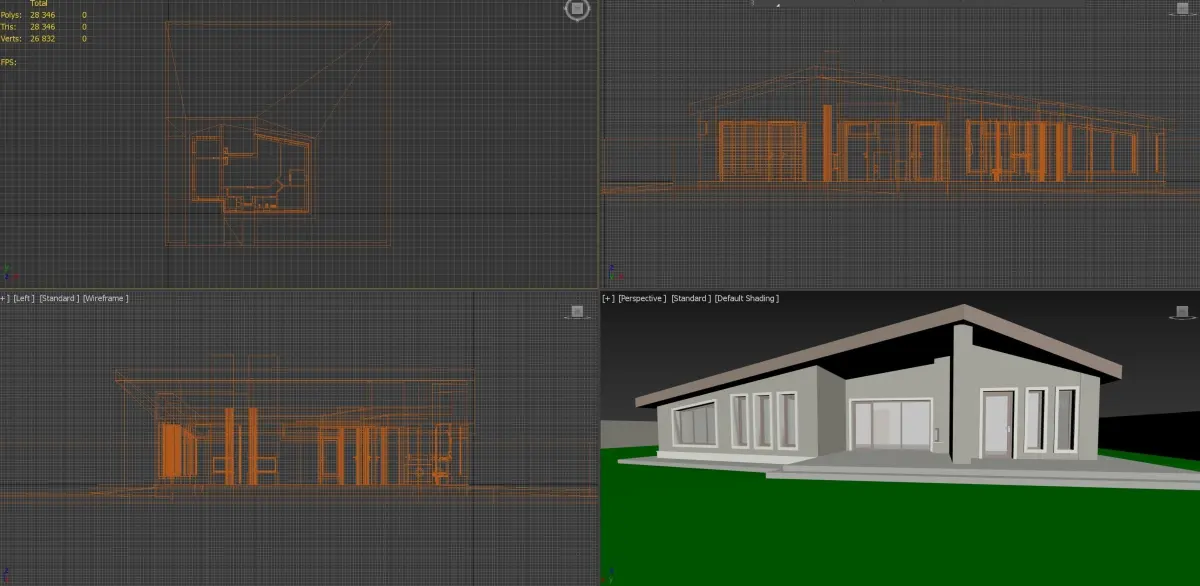Click the FPS statistics label
Image resolution: width=1200 pixels, height=586 pixels.
[x=9, y=62]
